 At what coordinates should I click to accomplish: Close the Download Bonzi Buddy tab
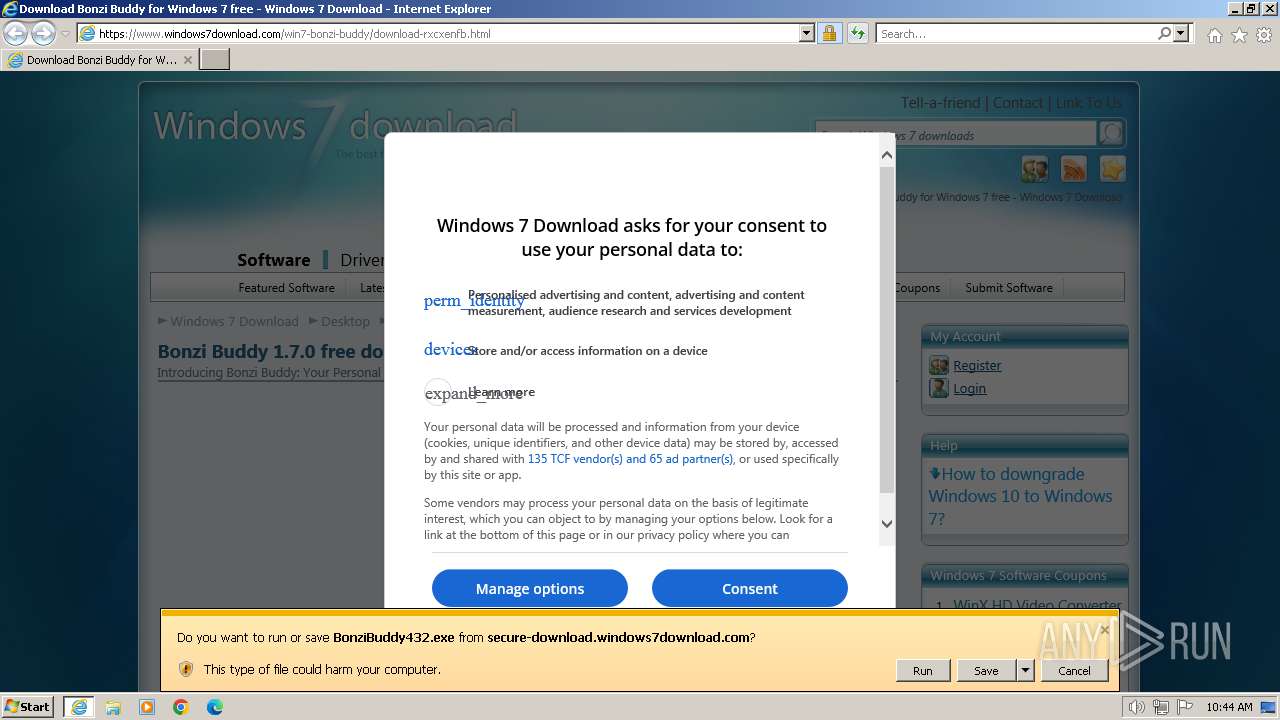[x=188, y=60]
